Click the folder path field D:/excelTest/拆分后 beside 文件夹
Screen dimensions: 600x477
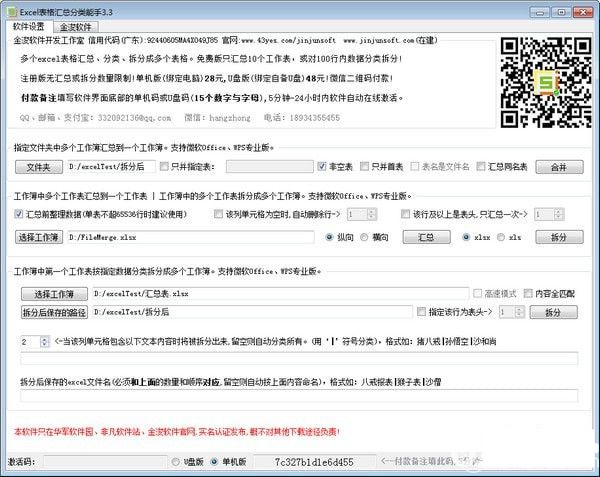(112, 167)
